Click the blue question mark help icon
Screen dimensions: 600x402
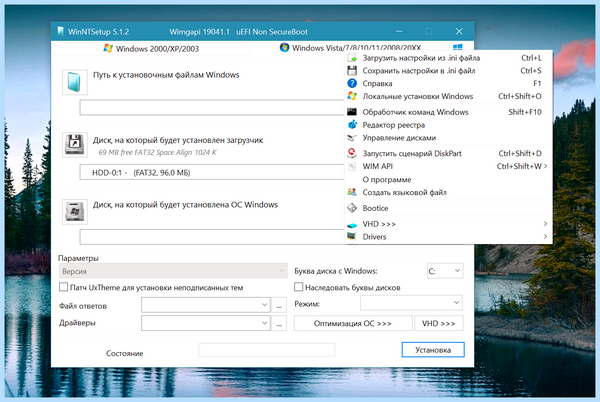coord(352,83)
